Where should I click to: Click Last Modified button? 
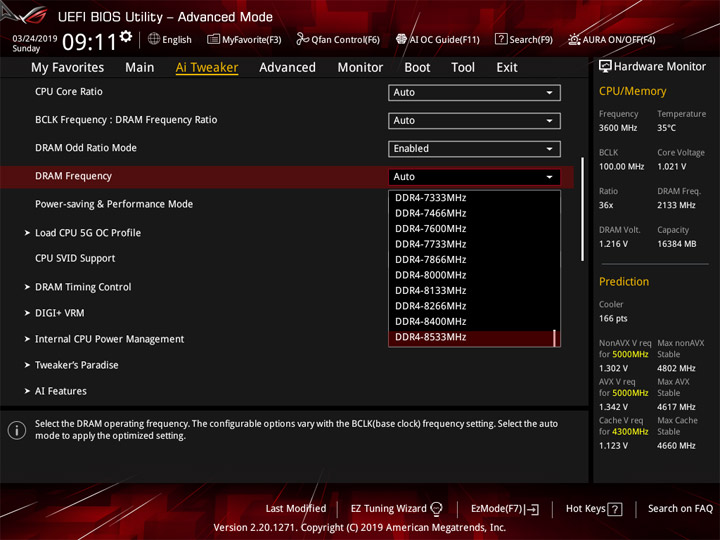(x=296, y=509)
